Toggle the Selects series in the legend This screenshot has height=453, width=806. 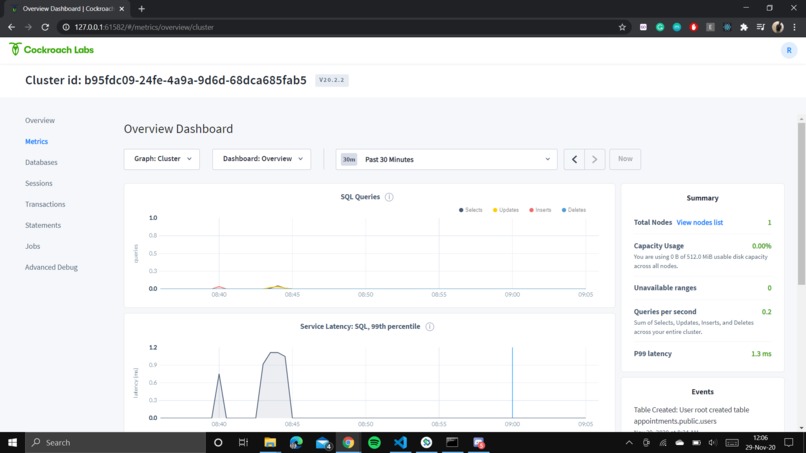click(x=470, y=210)
